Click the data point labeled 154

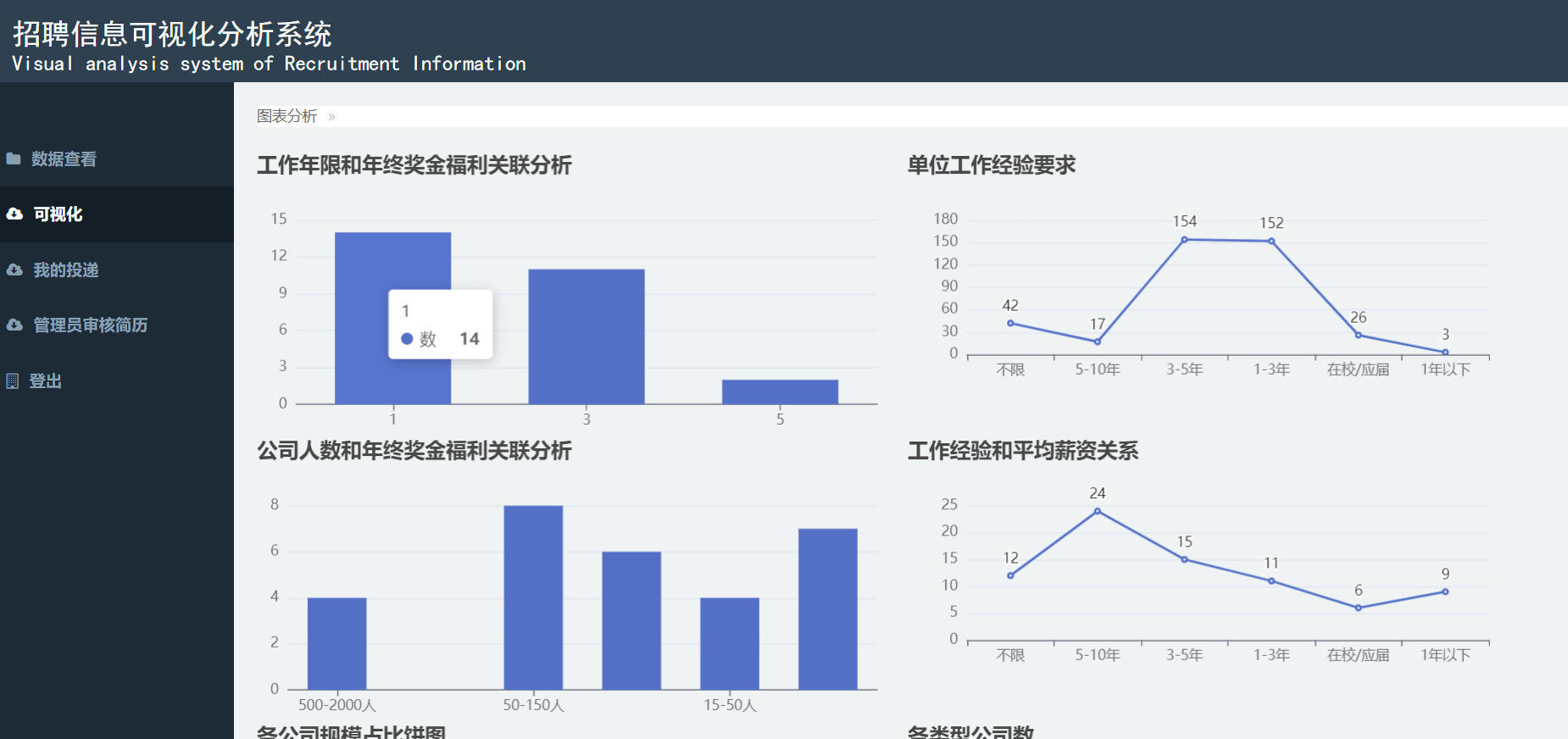1184,240
